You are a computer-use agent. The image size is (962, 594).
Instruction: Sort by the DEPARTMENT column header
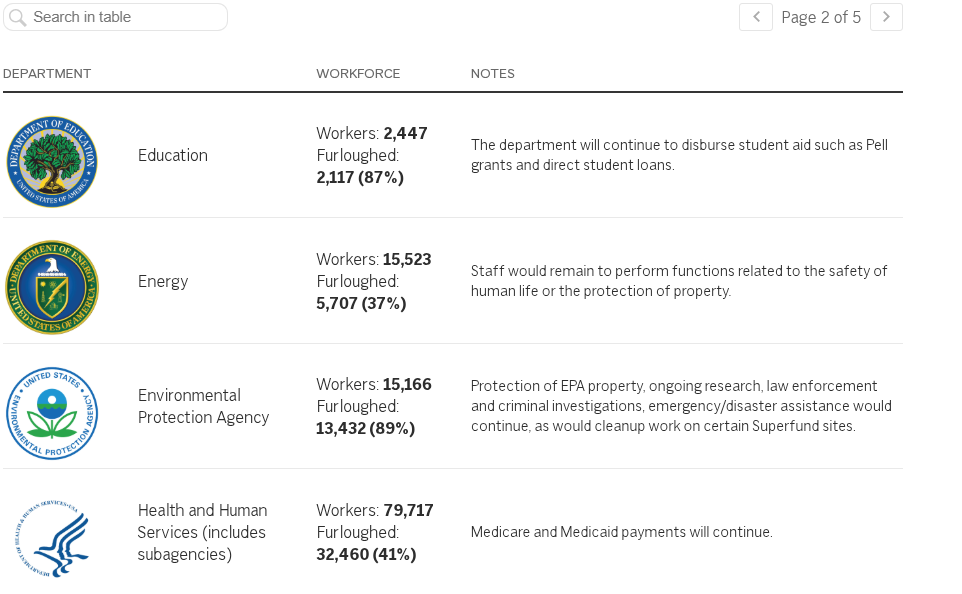[x=47, y=74]
